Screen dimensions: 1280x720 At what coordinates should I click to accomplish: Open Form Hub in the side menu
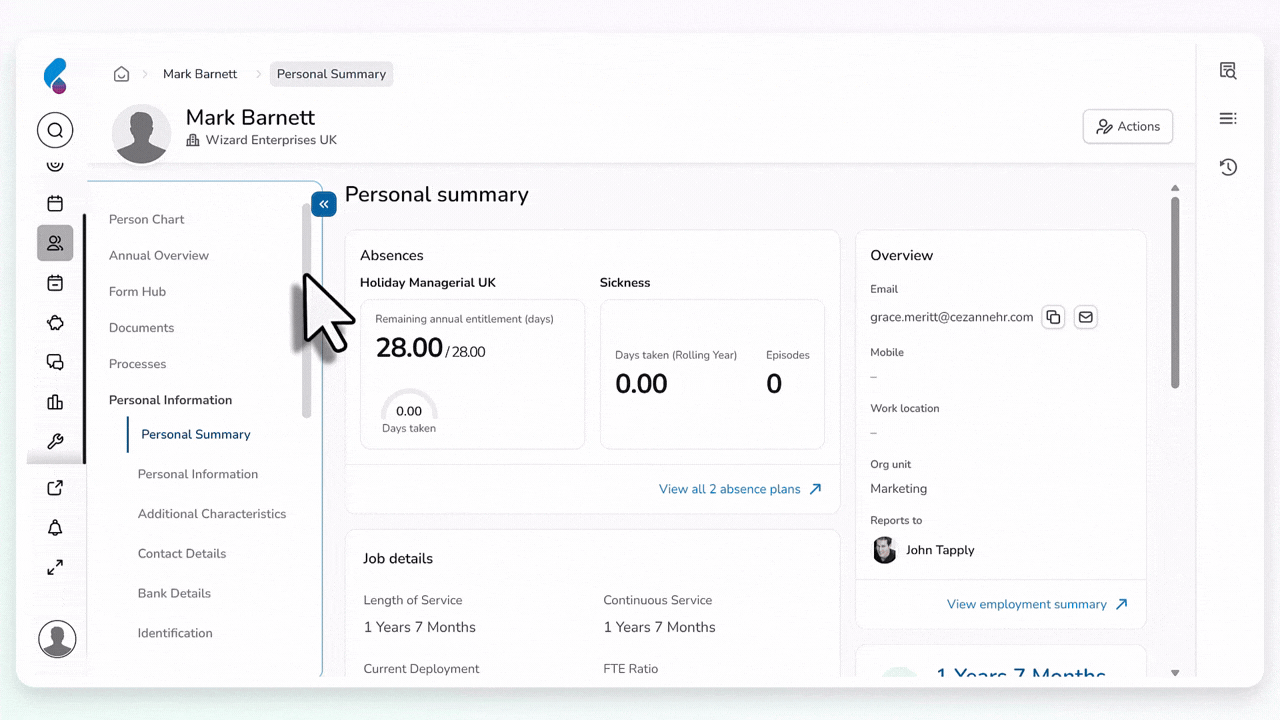point(137,291)
